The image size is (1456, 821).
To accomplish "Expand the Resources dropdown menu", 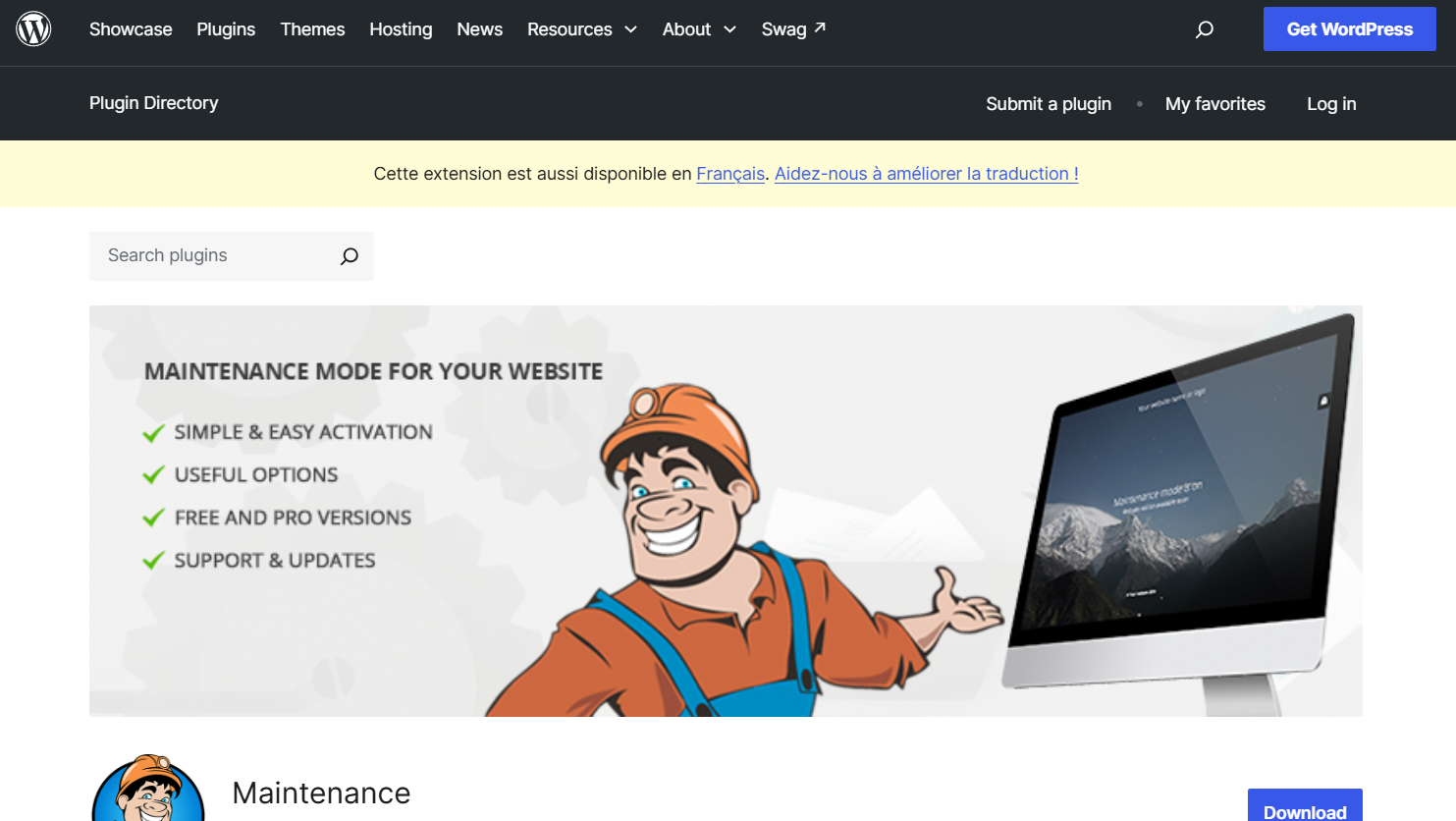I will click(582, 29).
